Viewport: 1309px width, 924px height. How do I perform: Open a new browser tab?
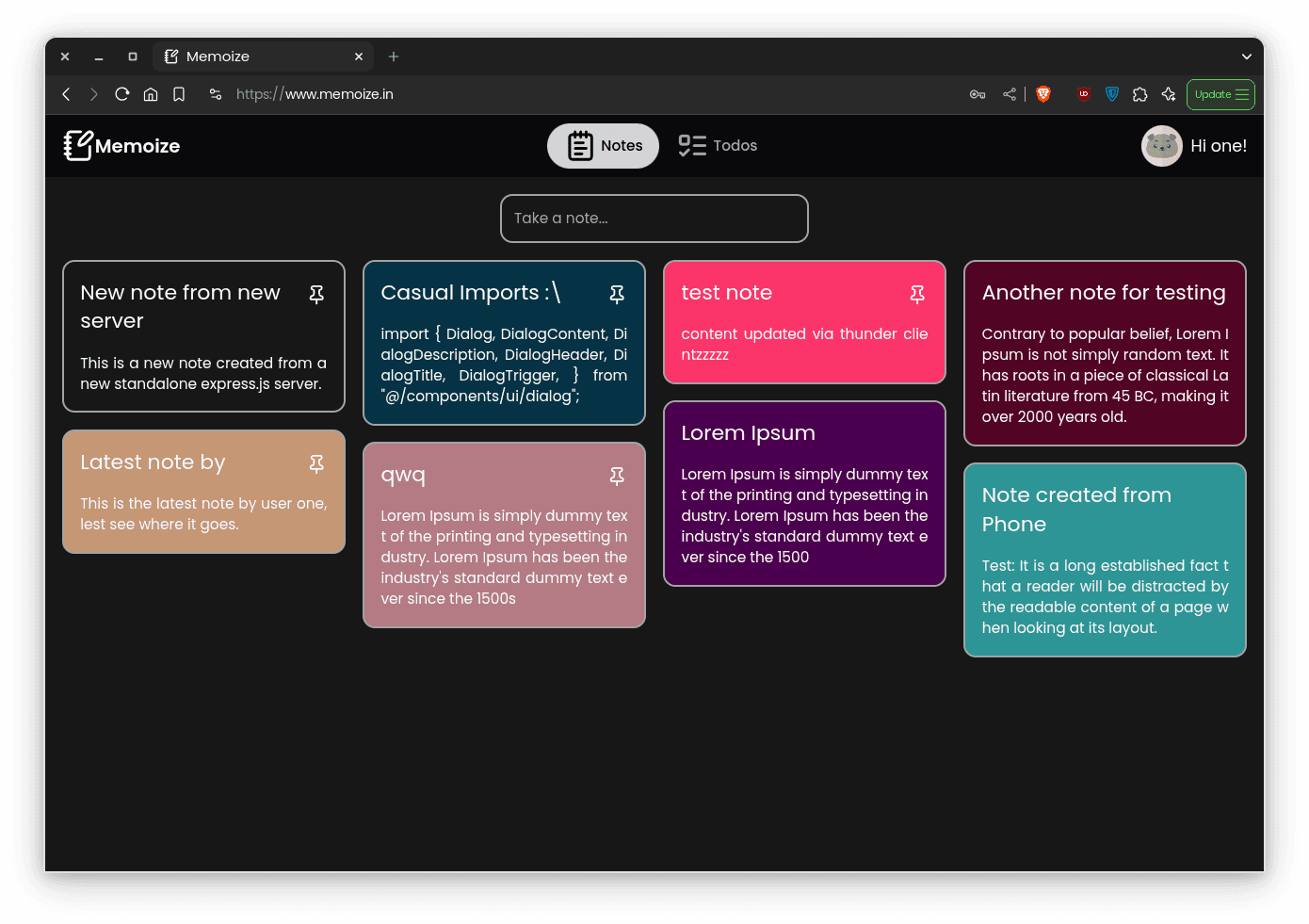pyautogui.click(x=394, y=57)
